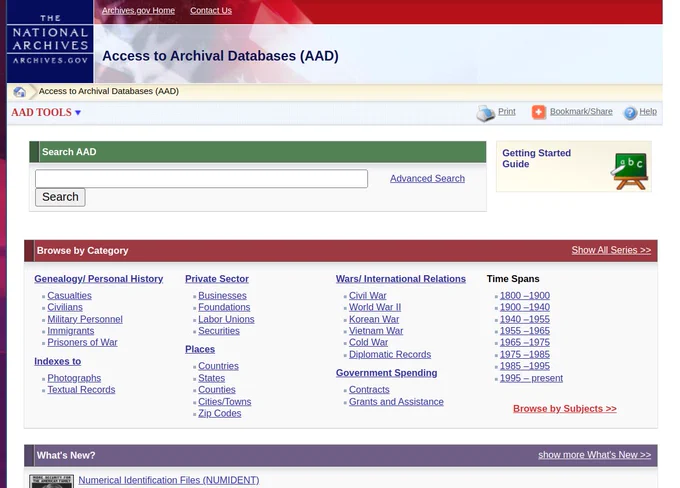Browse by States
680x488 pixels.
pos(212,378)
